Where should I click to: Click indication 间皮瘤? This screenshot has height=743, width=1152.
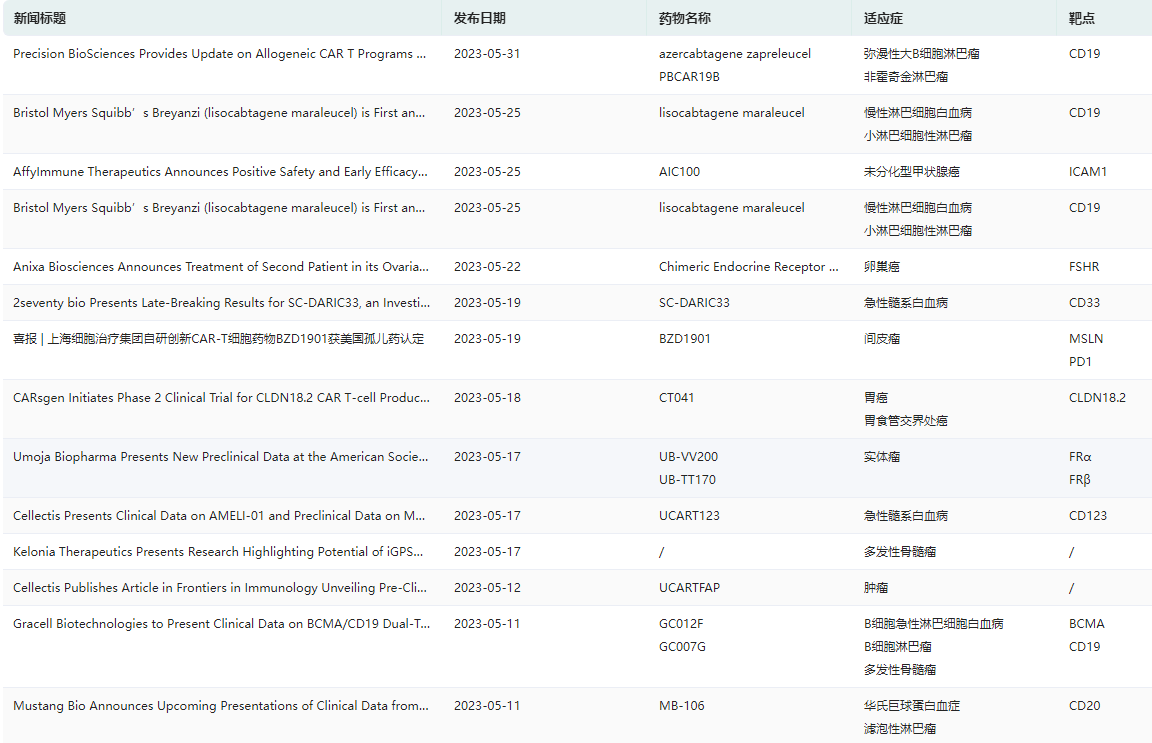[882, 339]
